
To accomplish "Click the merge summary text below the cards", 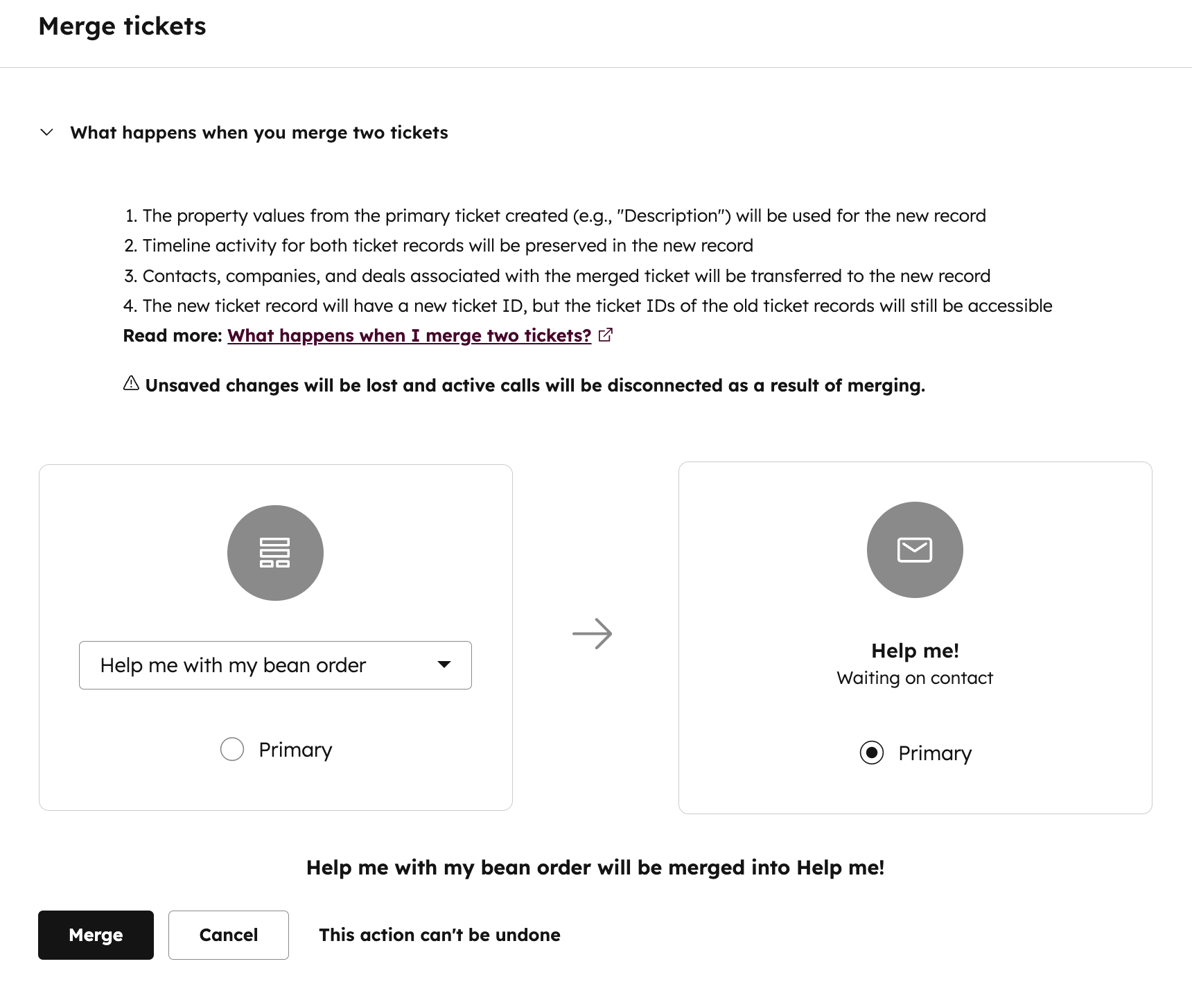I will coord(594,867).
